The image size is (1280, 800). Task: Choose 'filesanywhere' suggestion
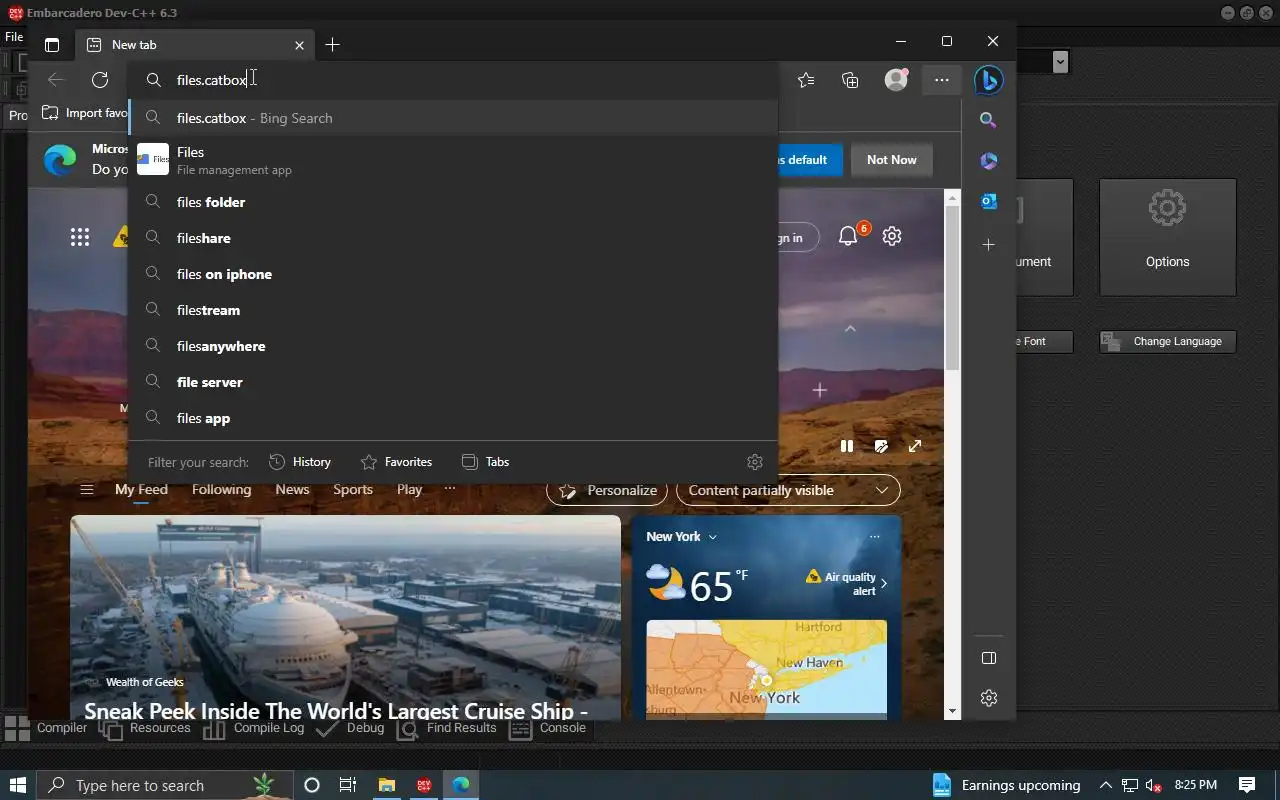[453, 346]
